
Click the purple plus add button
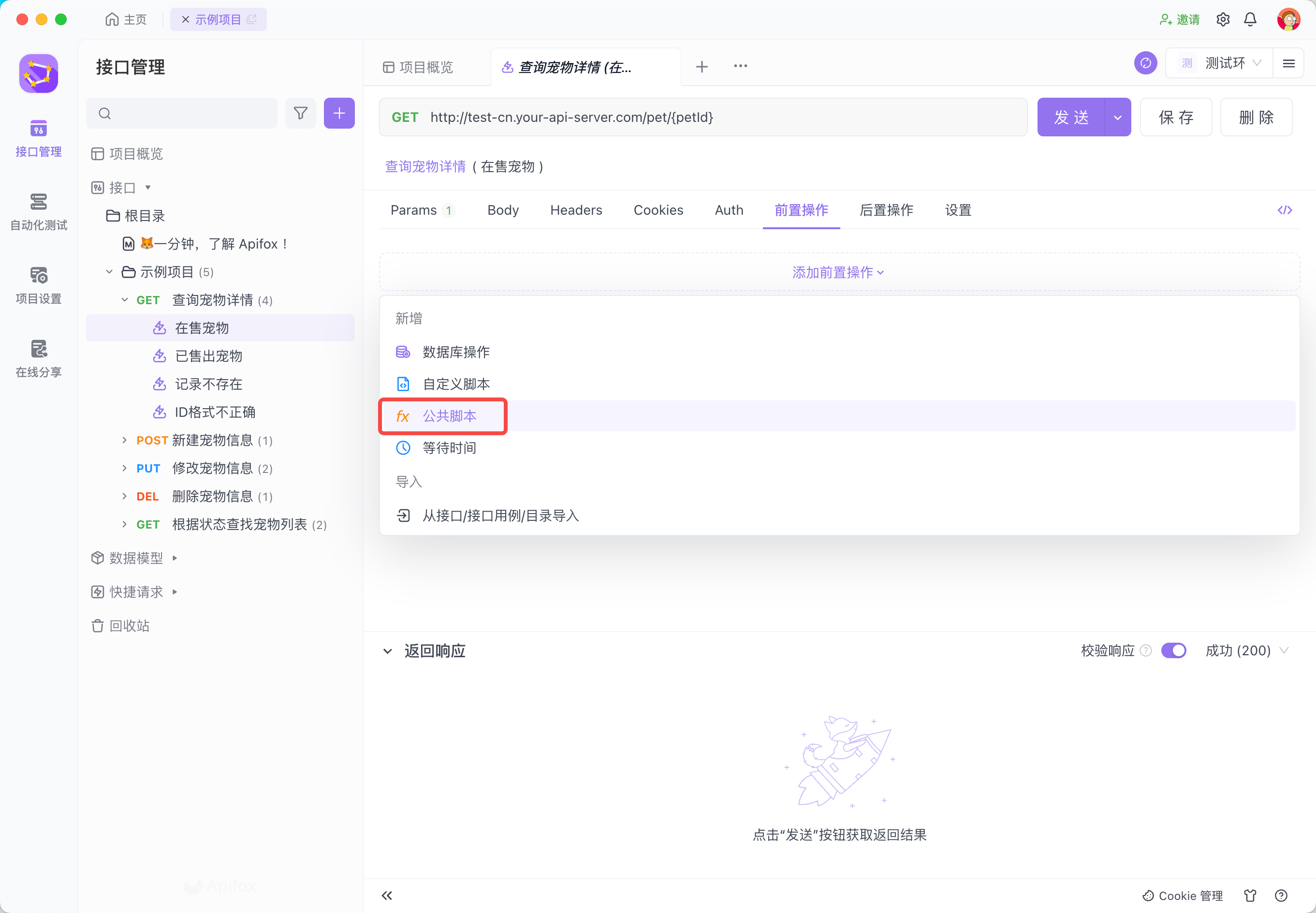pos(339,113)
